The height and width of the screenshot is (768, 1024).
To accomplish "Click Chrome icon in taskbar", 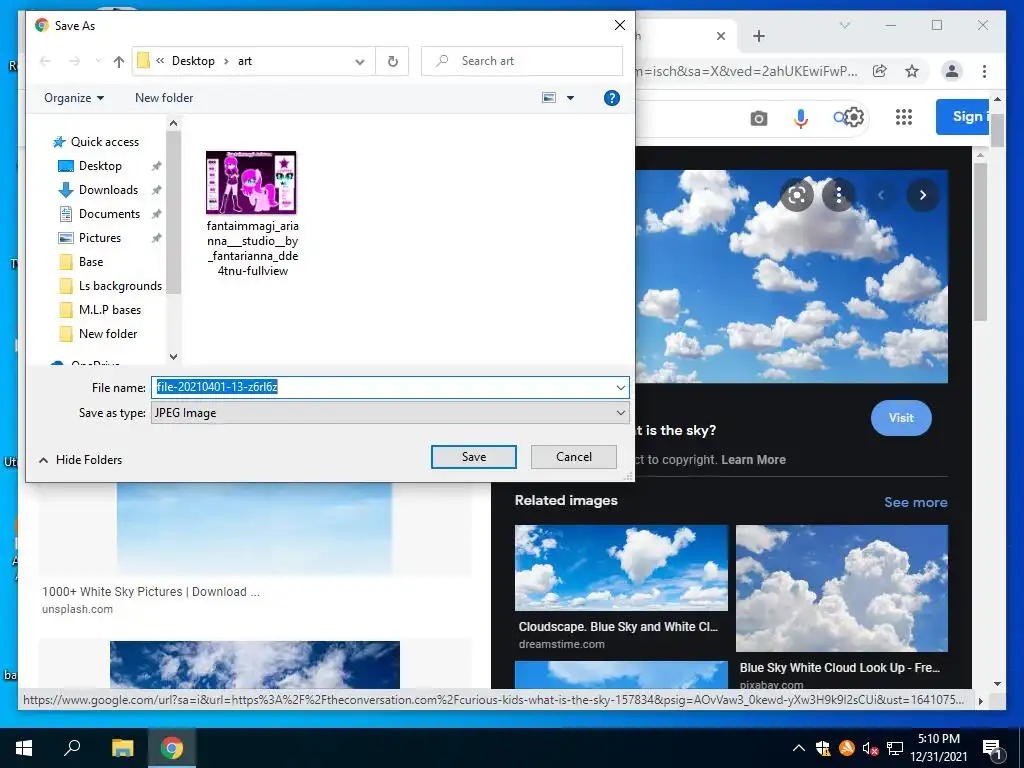I will point(172,748).
